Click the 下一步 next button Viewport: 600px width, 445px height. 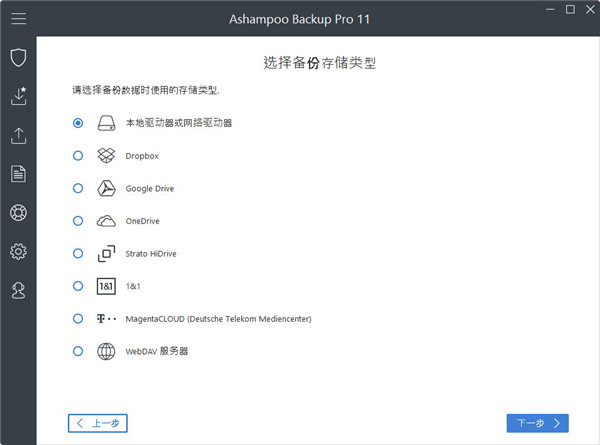[x=538, y=423]
